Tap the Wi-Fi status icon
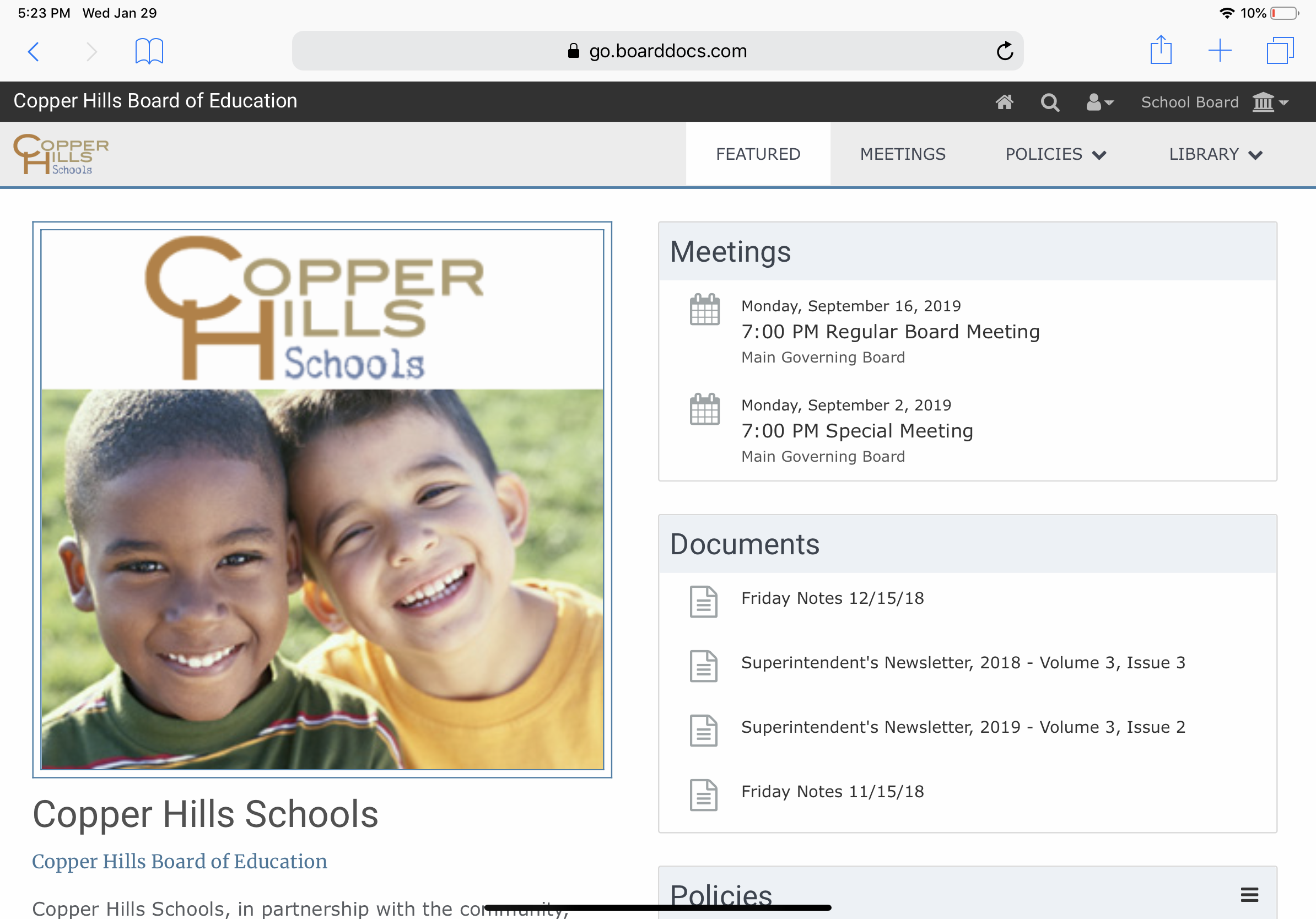This screenshot has height=919, width=1316. point(1226,13)
